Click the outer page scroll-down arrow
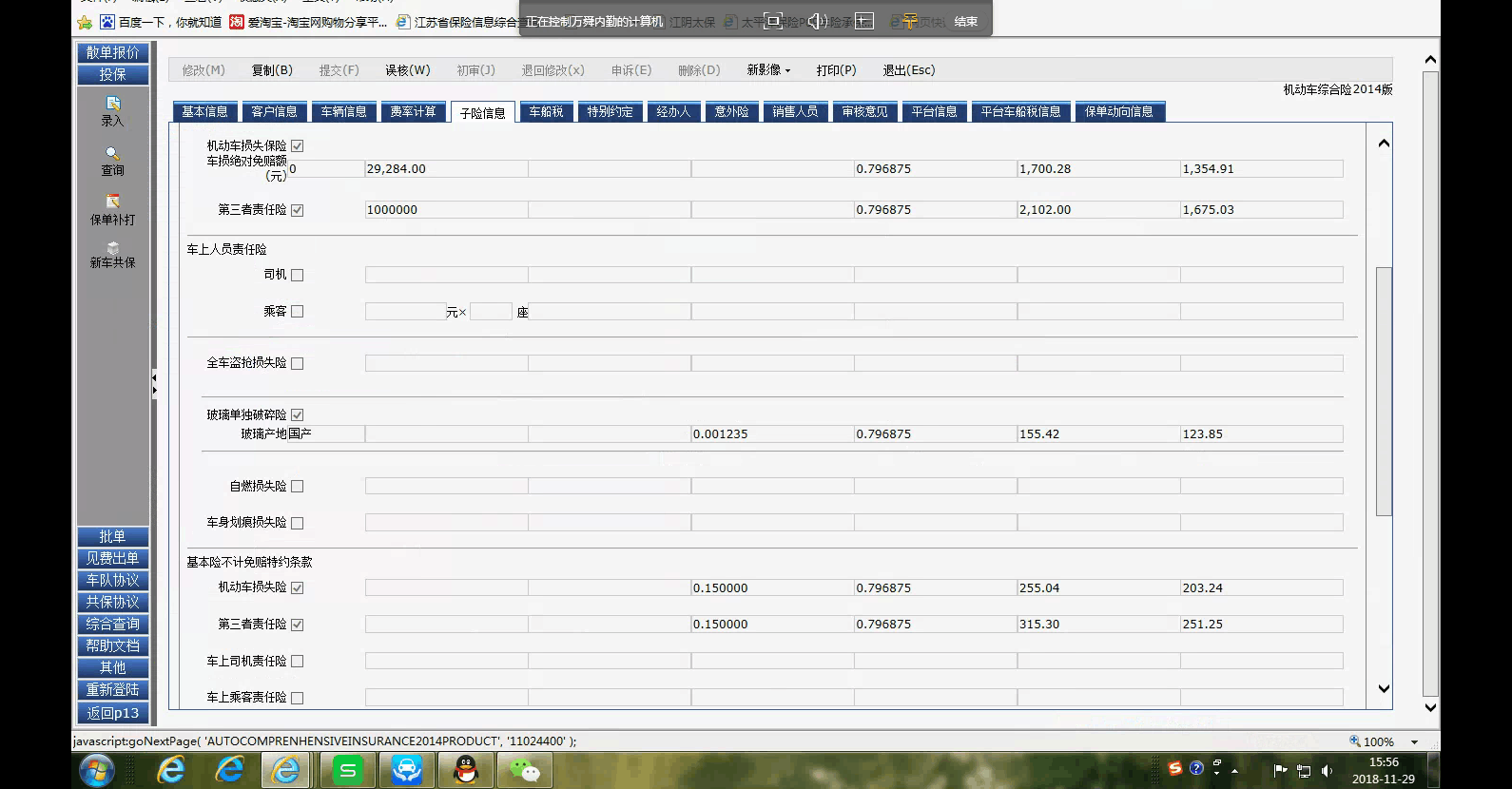 click(1430, 707)
